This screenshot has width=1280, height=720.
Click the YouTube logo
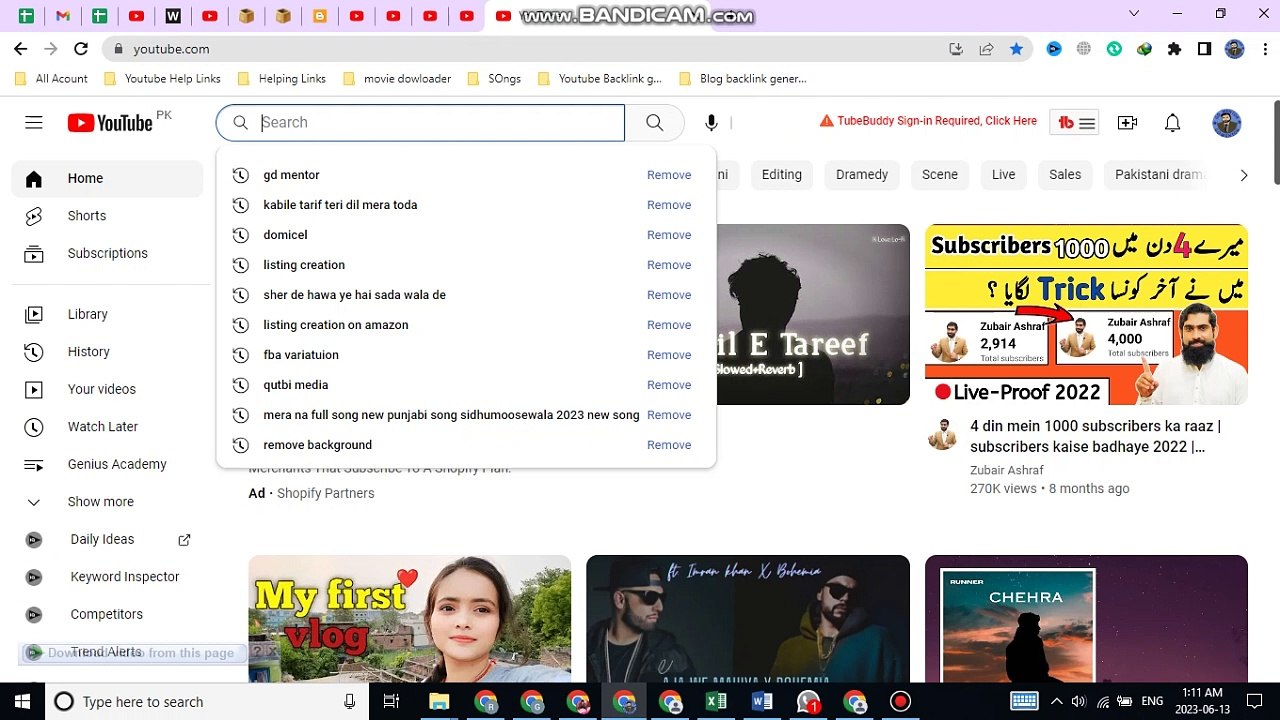point(110,122)
